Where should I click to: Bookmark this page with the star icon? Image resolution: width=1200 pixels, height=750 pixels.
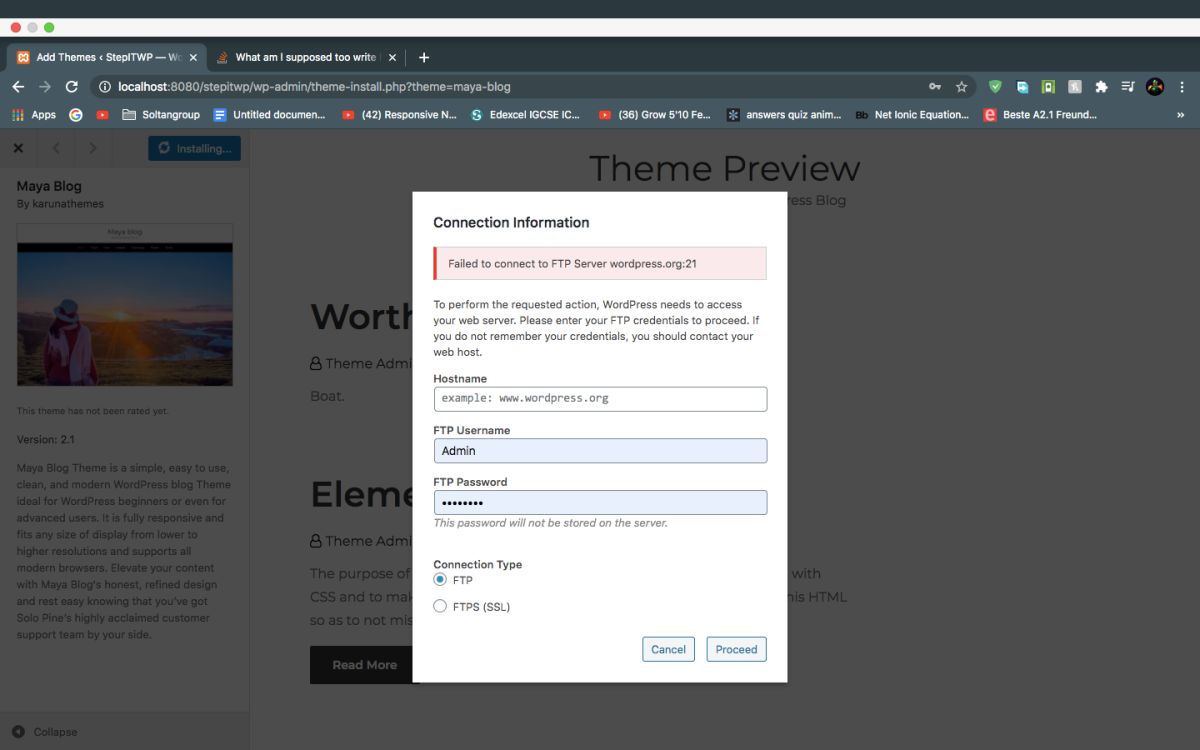(962, 87)
